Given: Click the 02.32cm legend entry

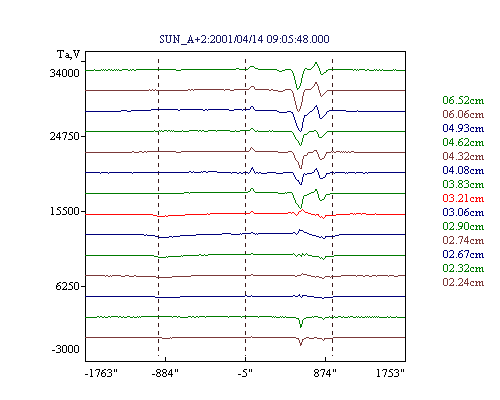Looking at the screenshot, I should pyautogui.click(x=463, y=268).
